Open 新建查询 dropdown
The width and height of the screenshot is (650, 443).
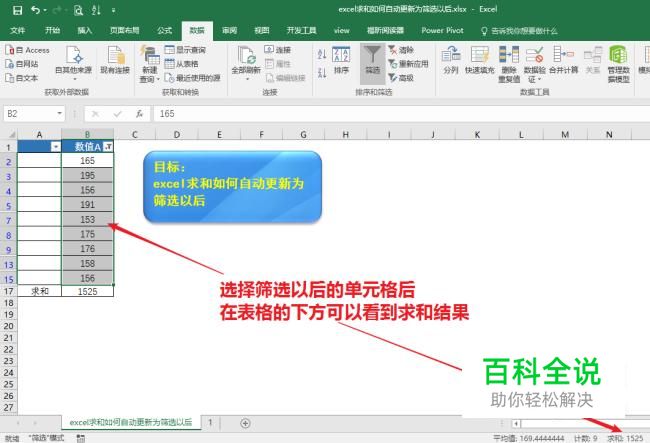tap(150, 64)
